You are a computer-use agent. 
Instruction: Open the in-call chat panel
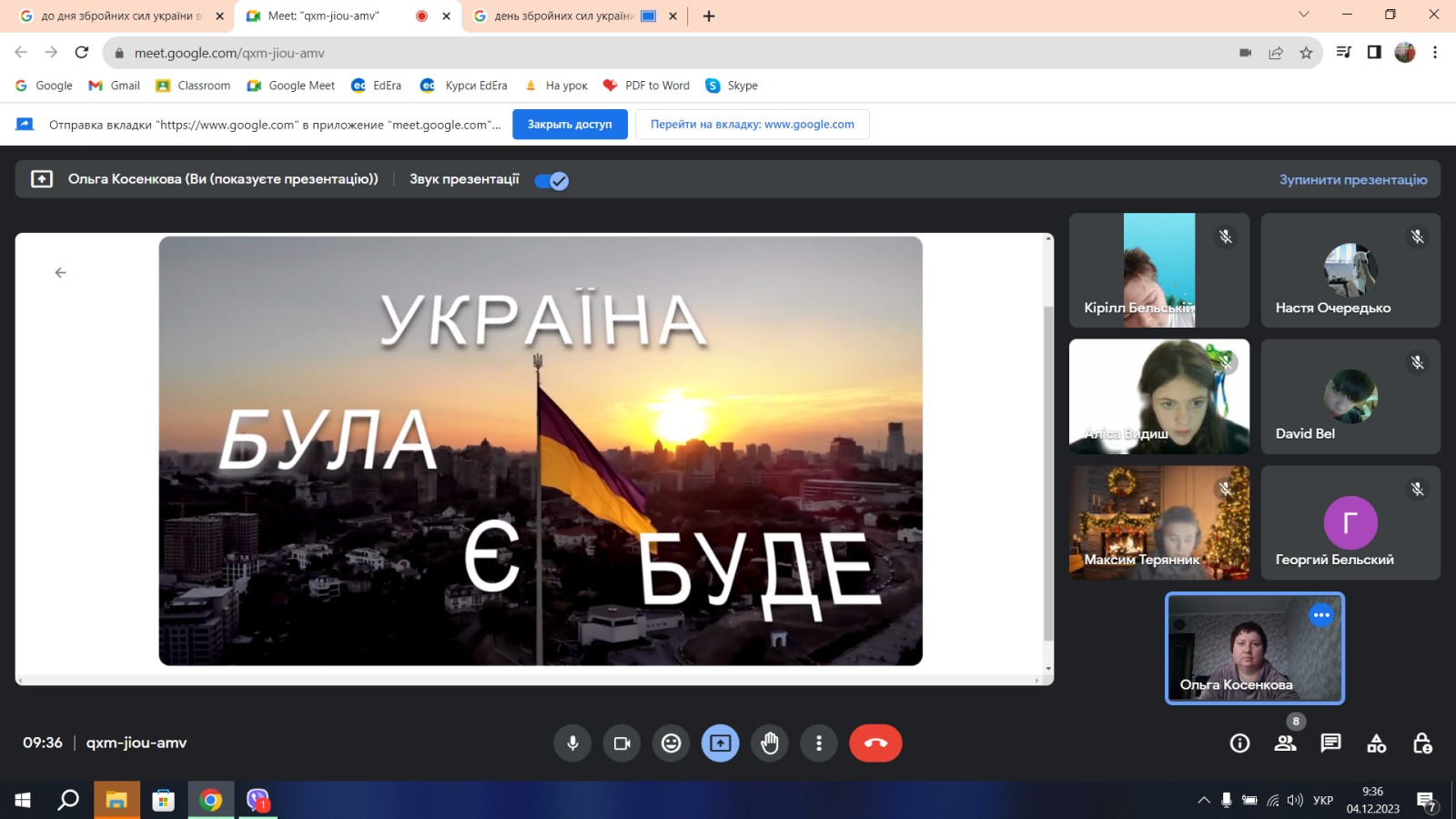pos(1330,743)
